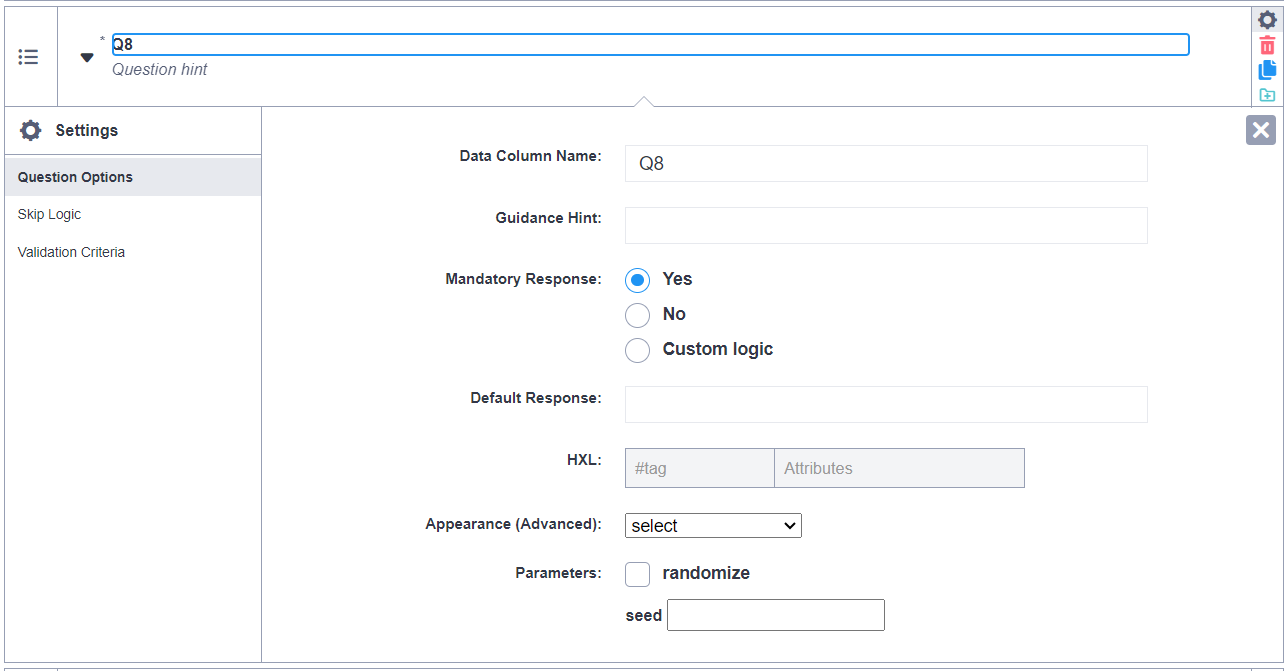This screenshot has height=671, width=1286.
Task: Enable the randomize checkbox
Action: tap(637, 574)
